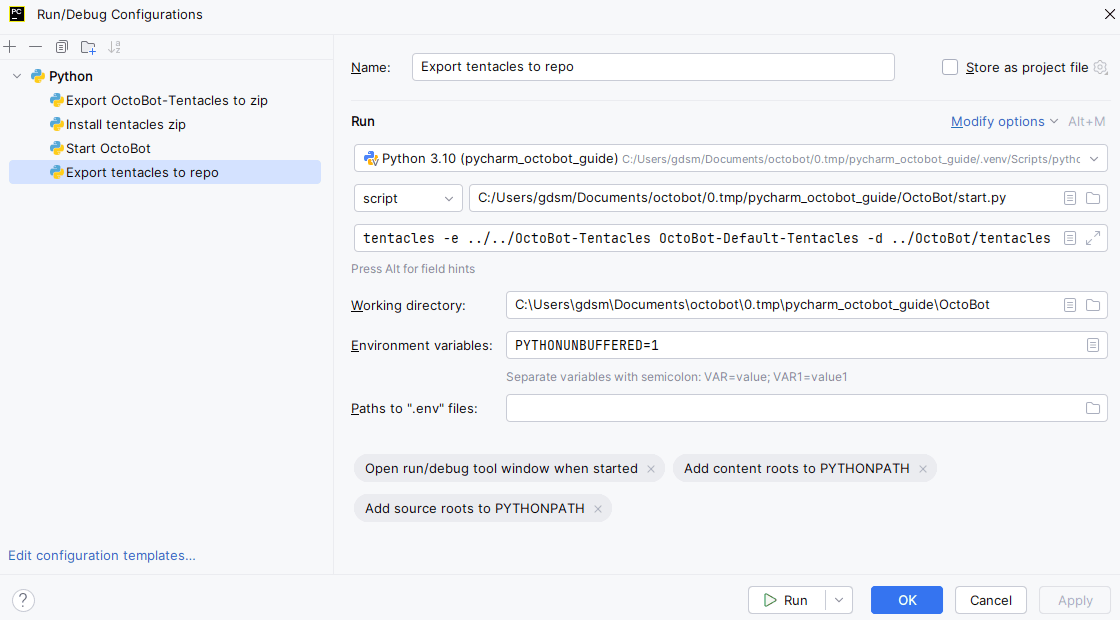This screenshot has width=1120, height=620.
Task: Remove selected configuration with minus icon
Action: click(x=35, y=47)
